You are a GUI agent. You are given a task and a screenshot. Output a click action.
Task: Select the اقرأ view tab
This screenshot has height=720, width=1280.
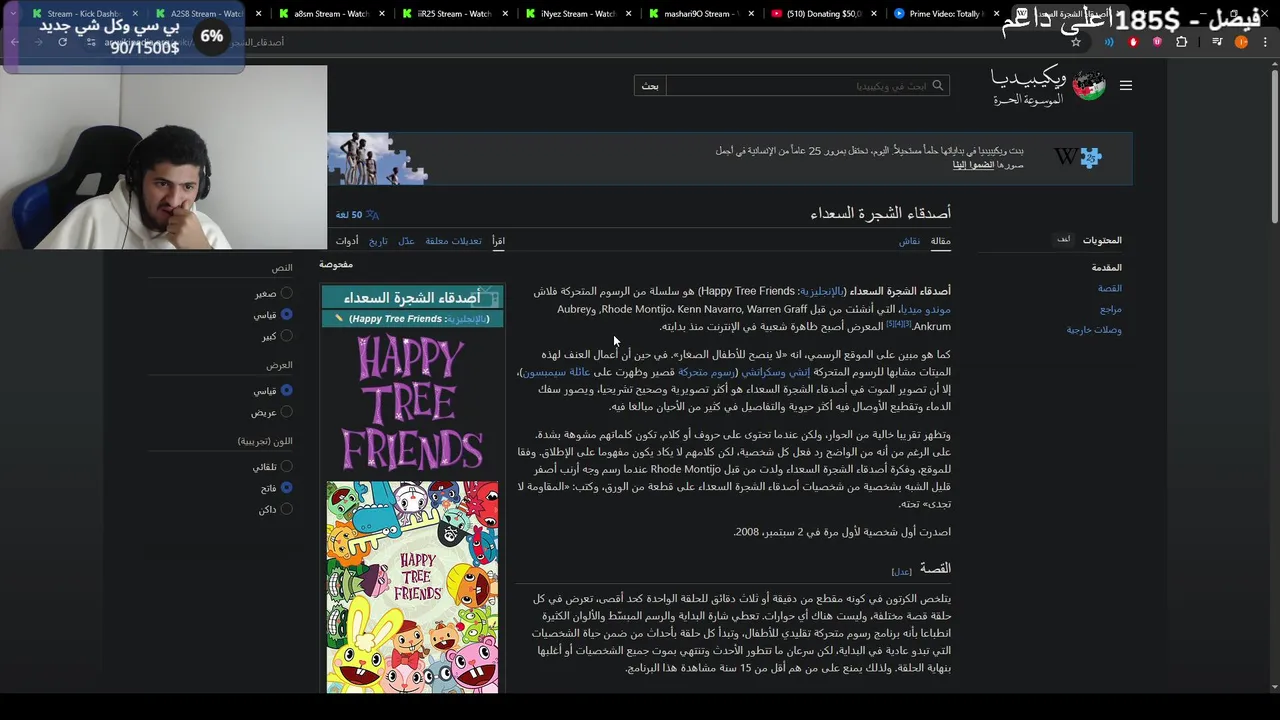pyautogui.click(x=498, y=241)
